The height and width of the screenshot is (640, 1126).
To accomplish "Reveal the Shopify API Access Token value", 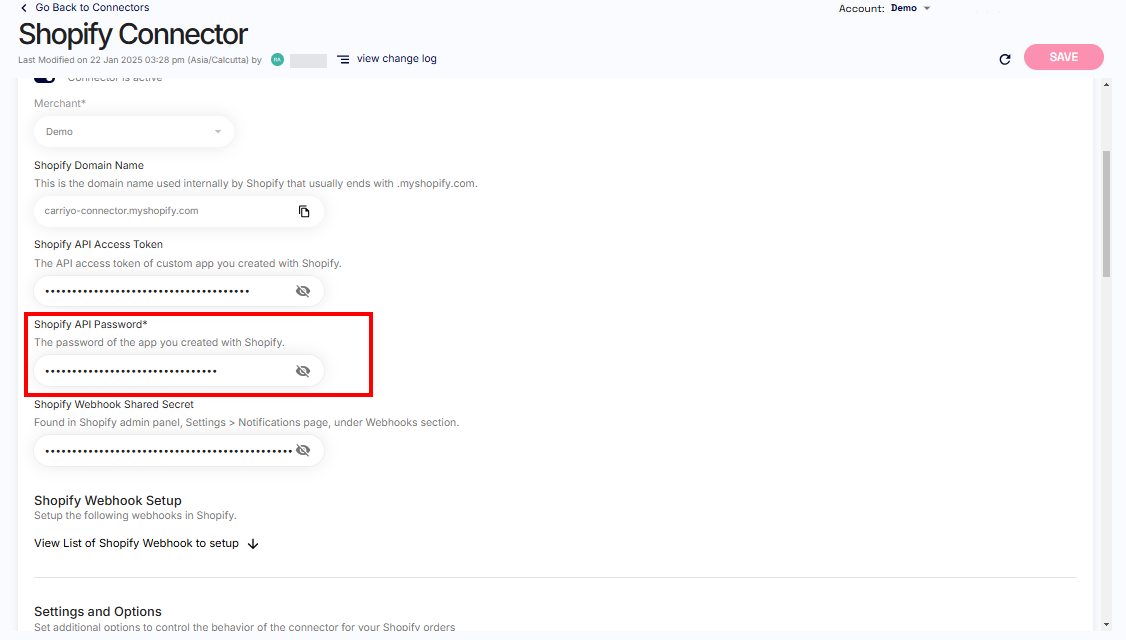I will [303, 291].
